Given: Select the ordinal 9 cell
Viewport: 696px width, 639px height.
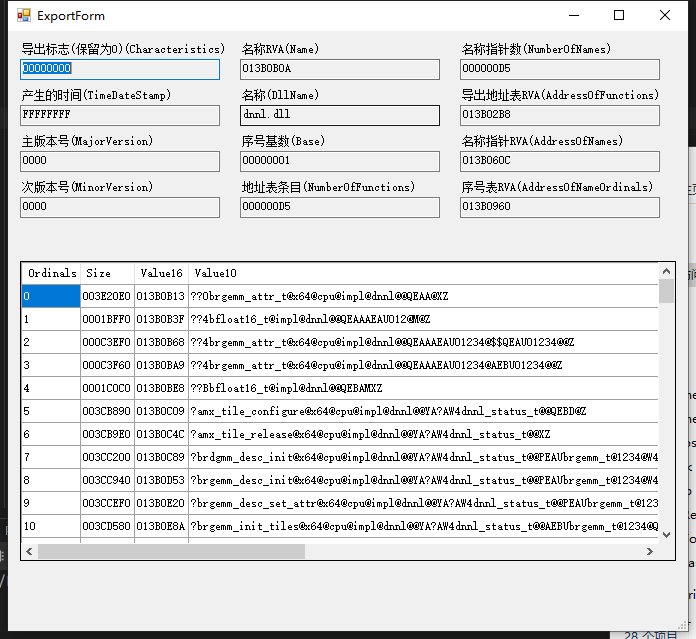Looking at the screenshot, I should 51,503.
